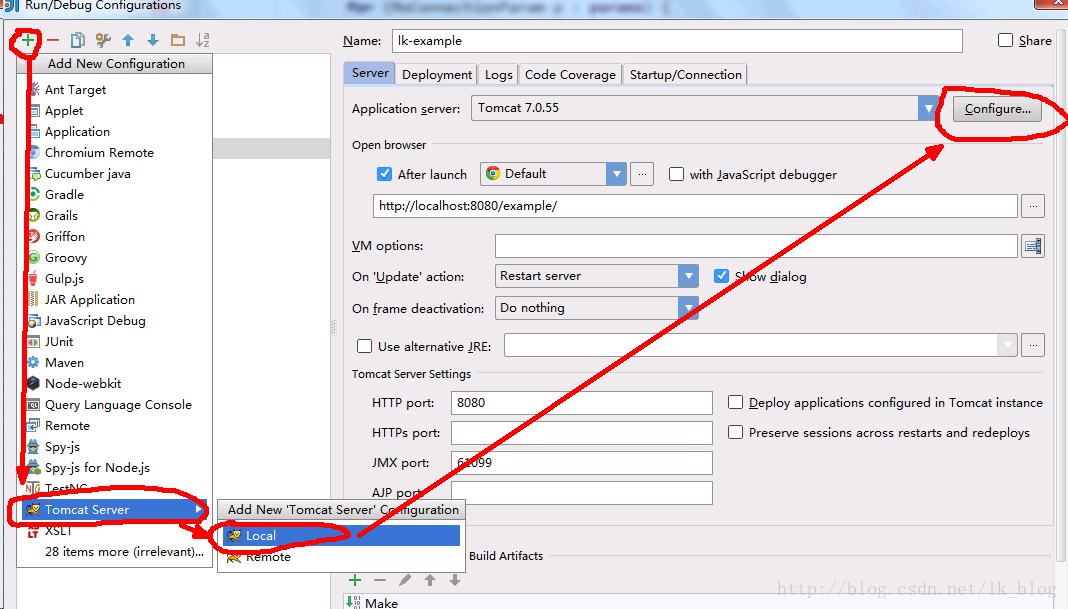Click the HTTPs port field
1068x609 pixels.
click(582, 433)
